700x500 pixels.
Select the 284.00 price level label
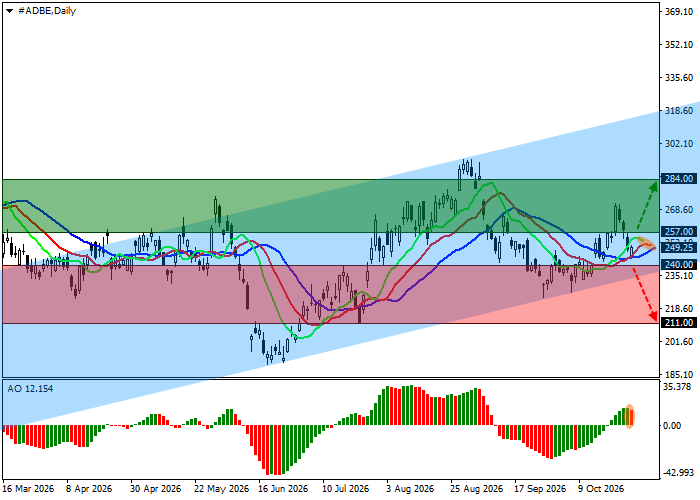click(x=679, y=179)
